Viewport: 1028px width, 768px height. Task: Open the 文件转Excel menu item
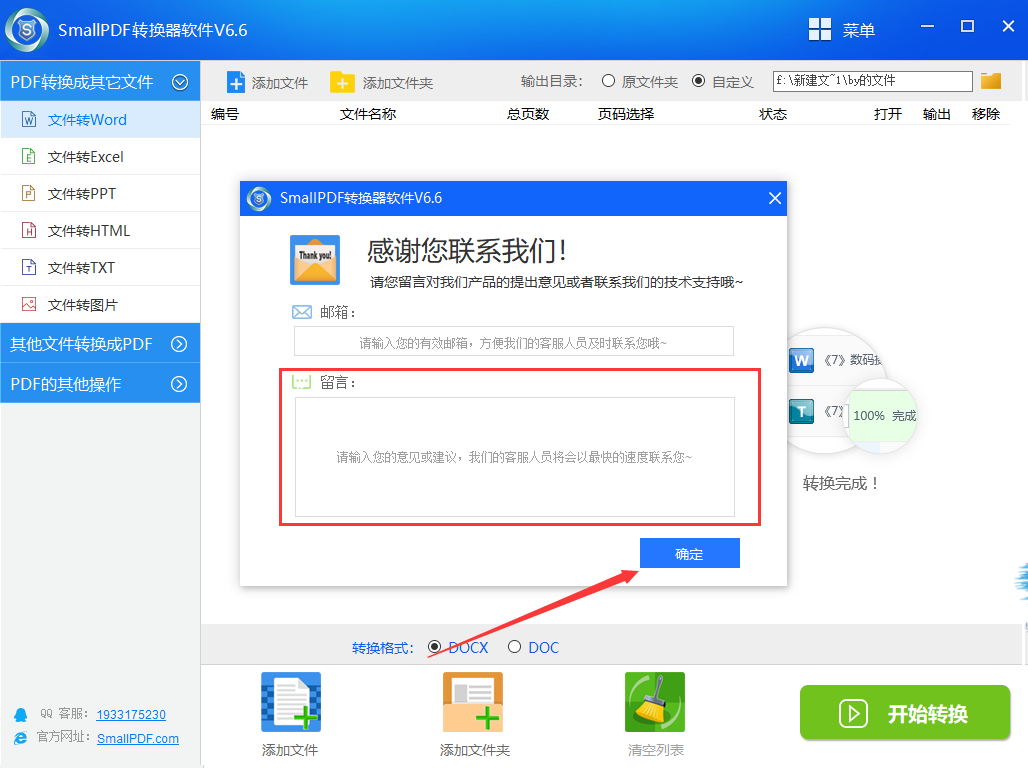[x=100, y=156]
